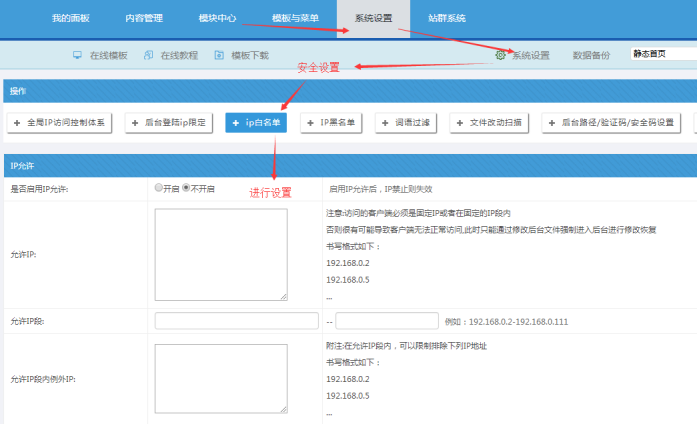
Task: Click the 允许IP段内例外IP text area
Action: [x=221, y=378]
